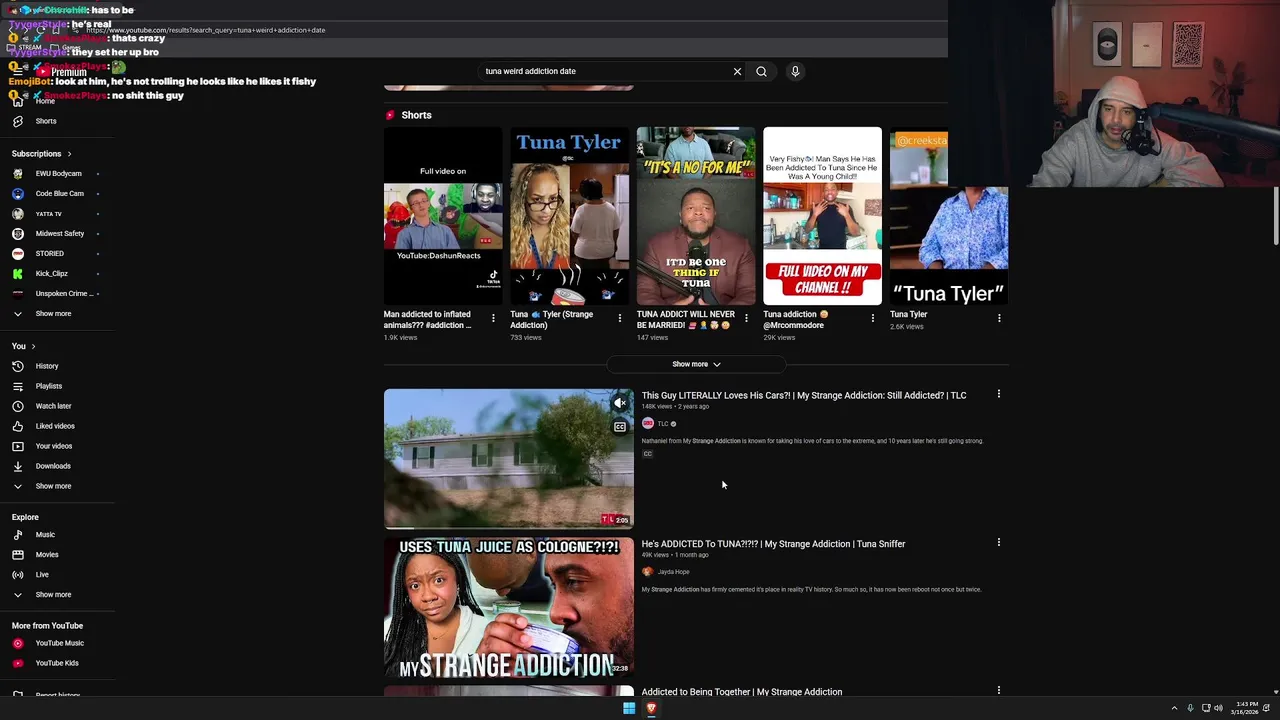
Task: Open He's ADDICTED To TUNA video title
Action: (773, 544)
